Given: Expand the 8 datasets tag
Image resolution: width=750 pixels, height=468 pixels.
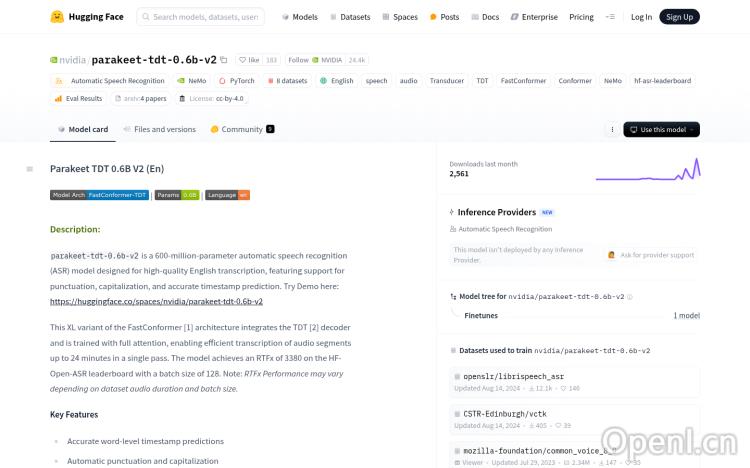Looking at the screenshot, I should [x=286, y=81].
